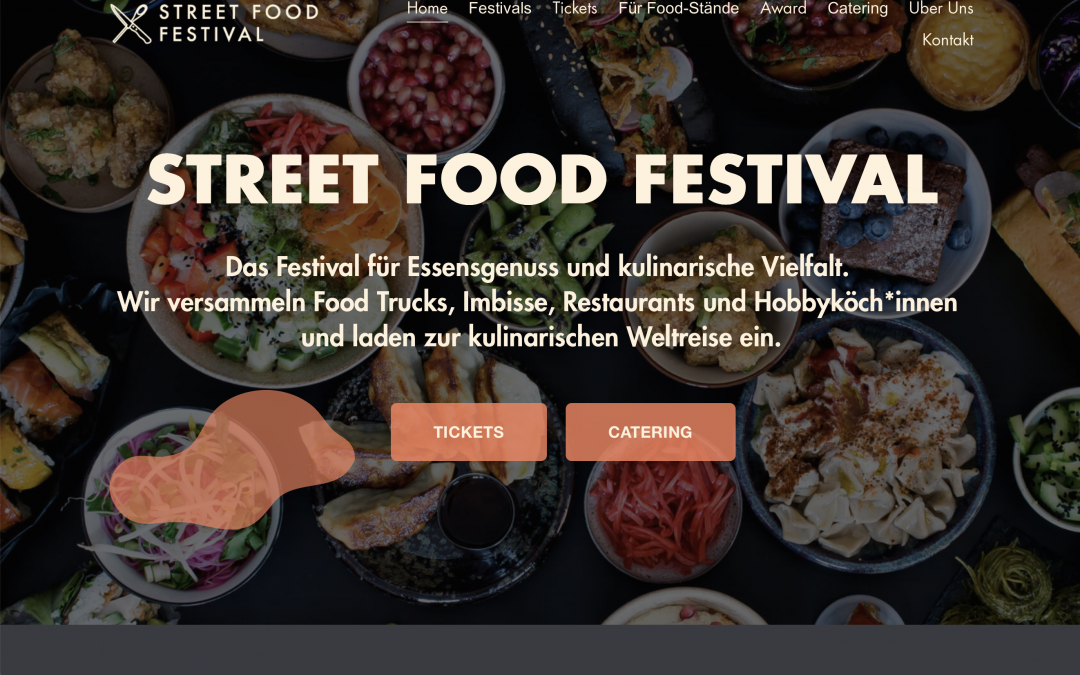Go to the Festivals page
The image size is (1080, 675).
(x=499, y=8)
